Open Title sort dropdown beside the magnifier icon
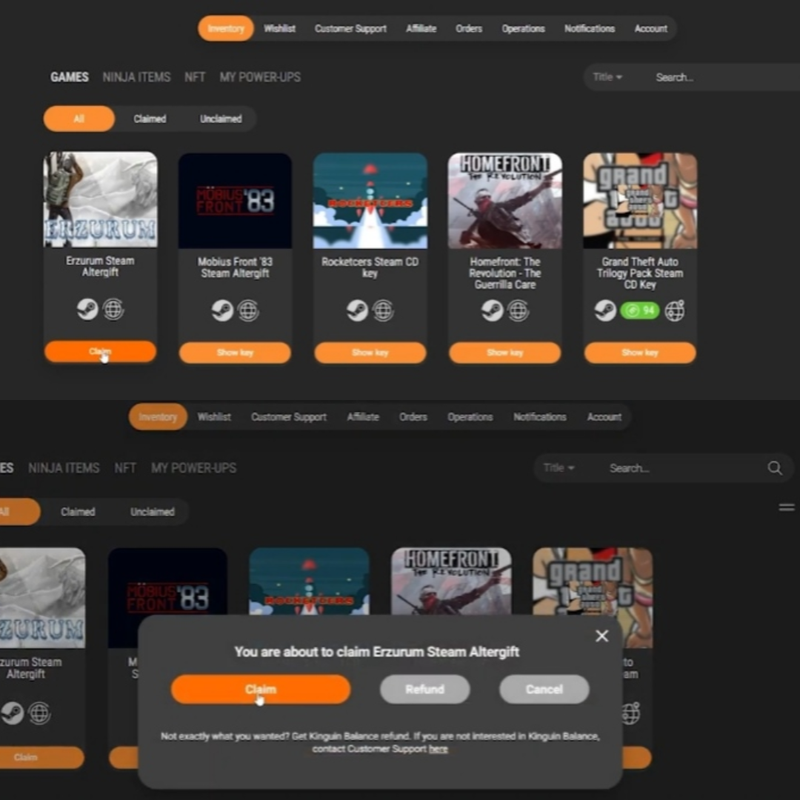This screenshot has height=800, width=800. click(x=559, y=468)
